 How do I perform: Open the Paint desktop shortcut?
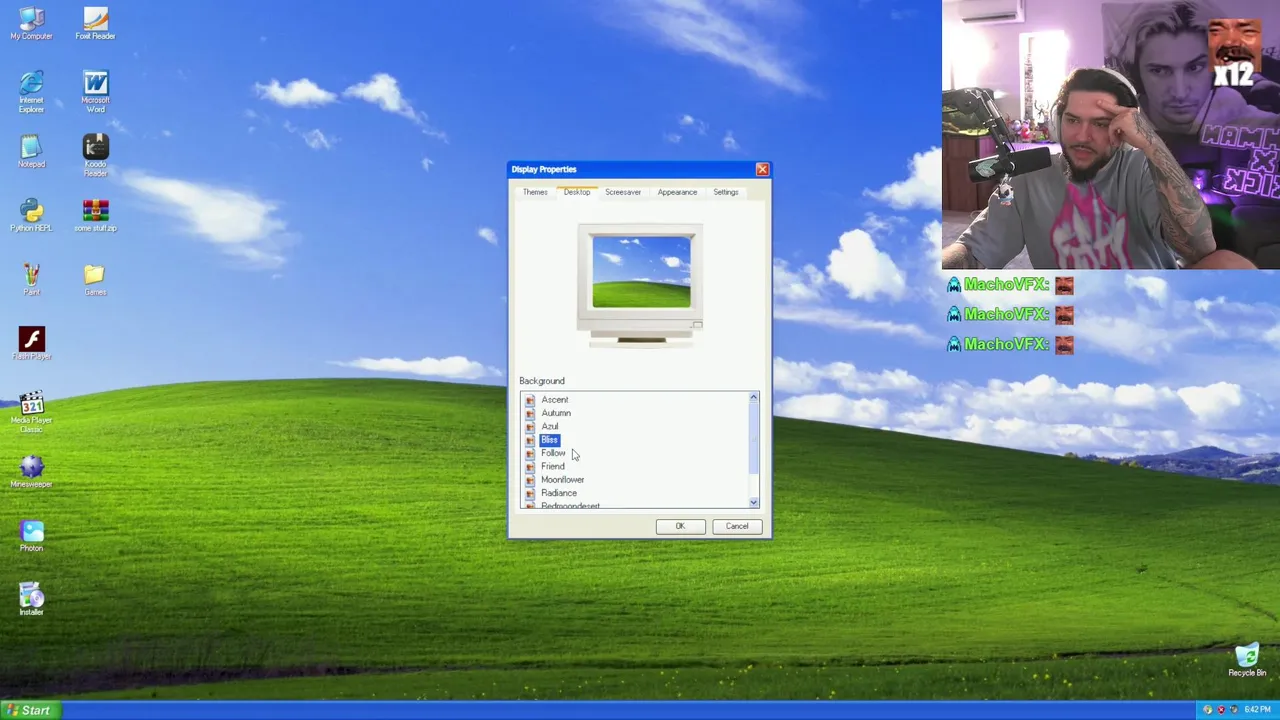(x=31, y=280)
